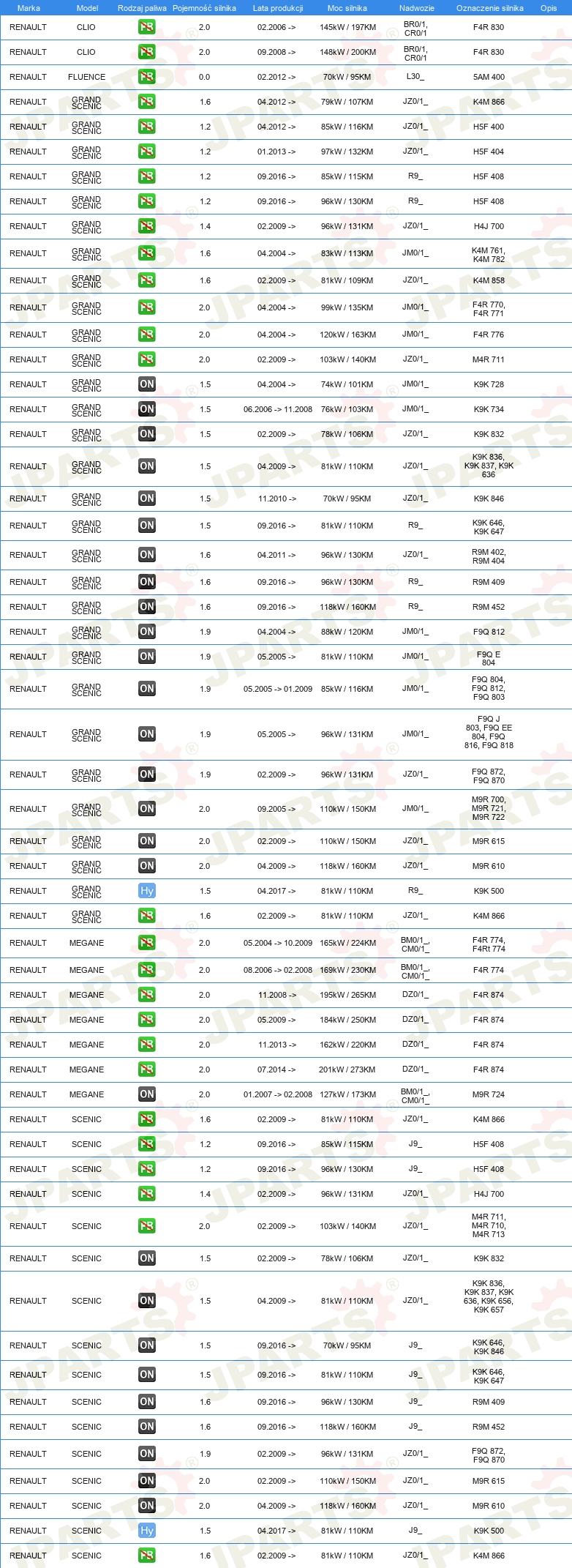Select petrol icon in MEGANE 195kW / 265KM row

(x=146, y=995)
